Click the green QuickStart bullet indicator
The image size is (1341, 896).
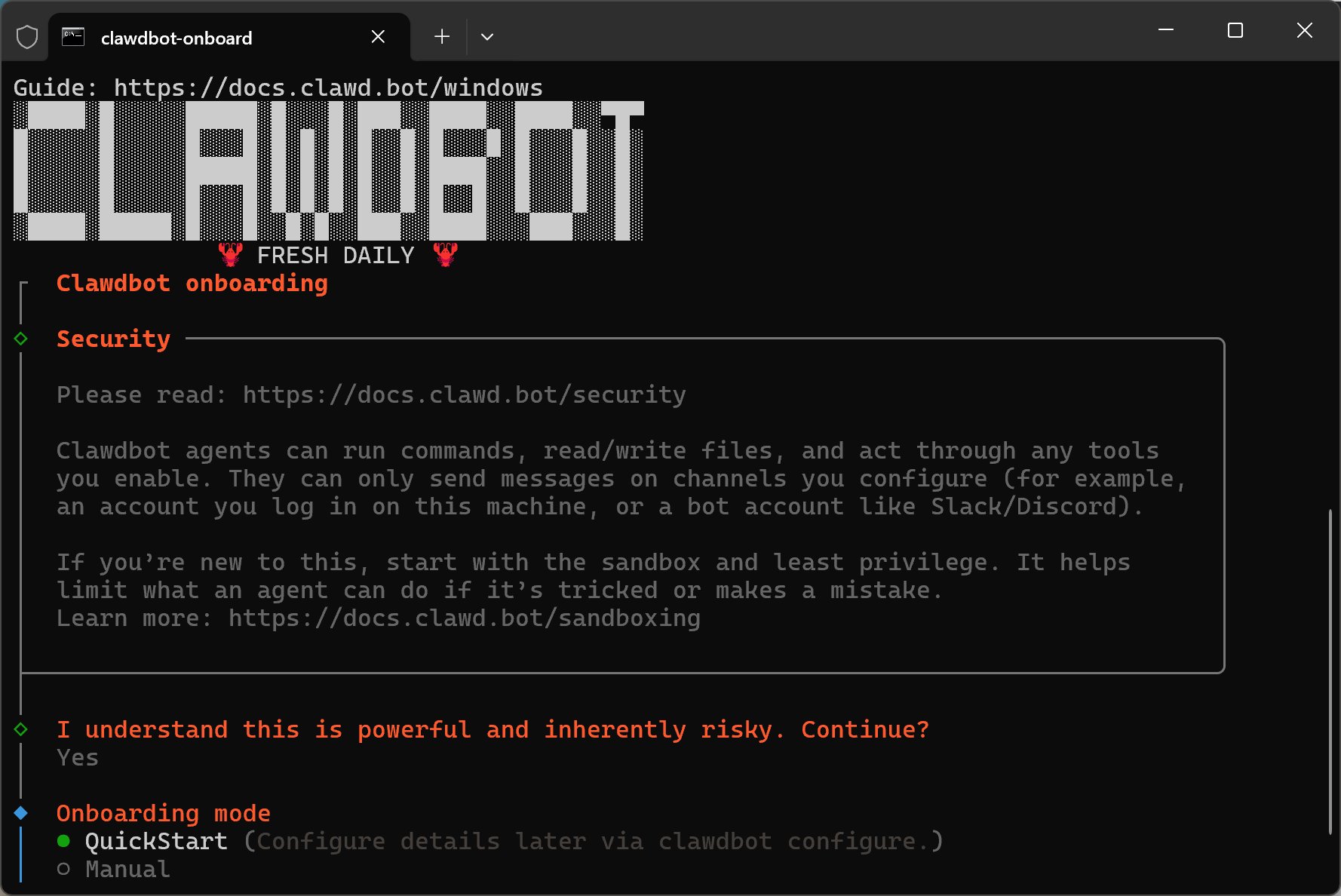(63, 841)
